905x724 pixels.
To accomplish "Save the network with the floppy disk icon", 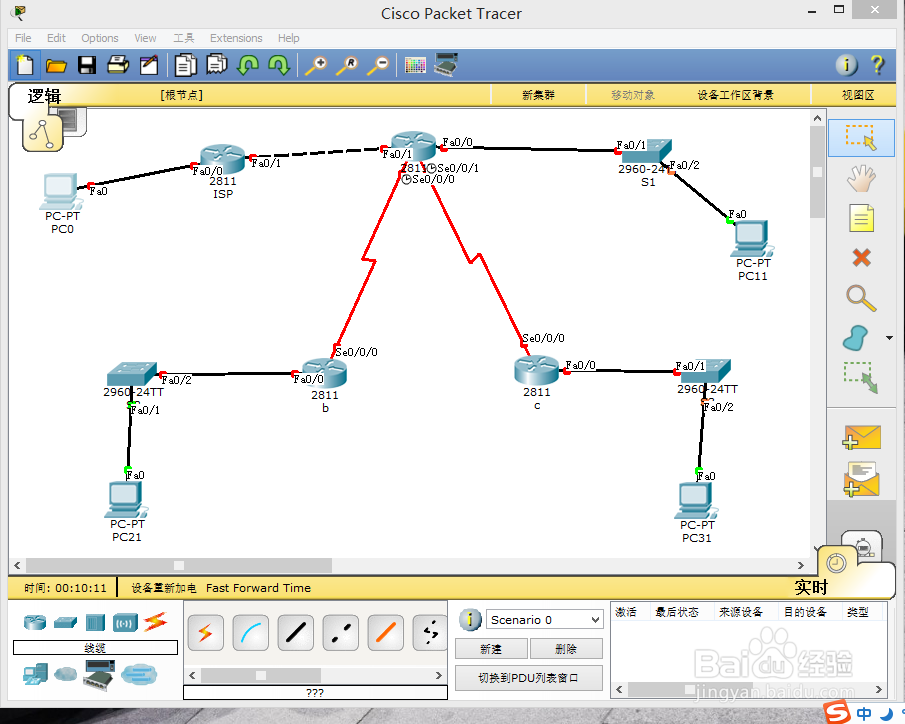I will [87, 65].
